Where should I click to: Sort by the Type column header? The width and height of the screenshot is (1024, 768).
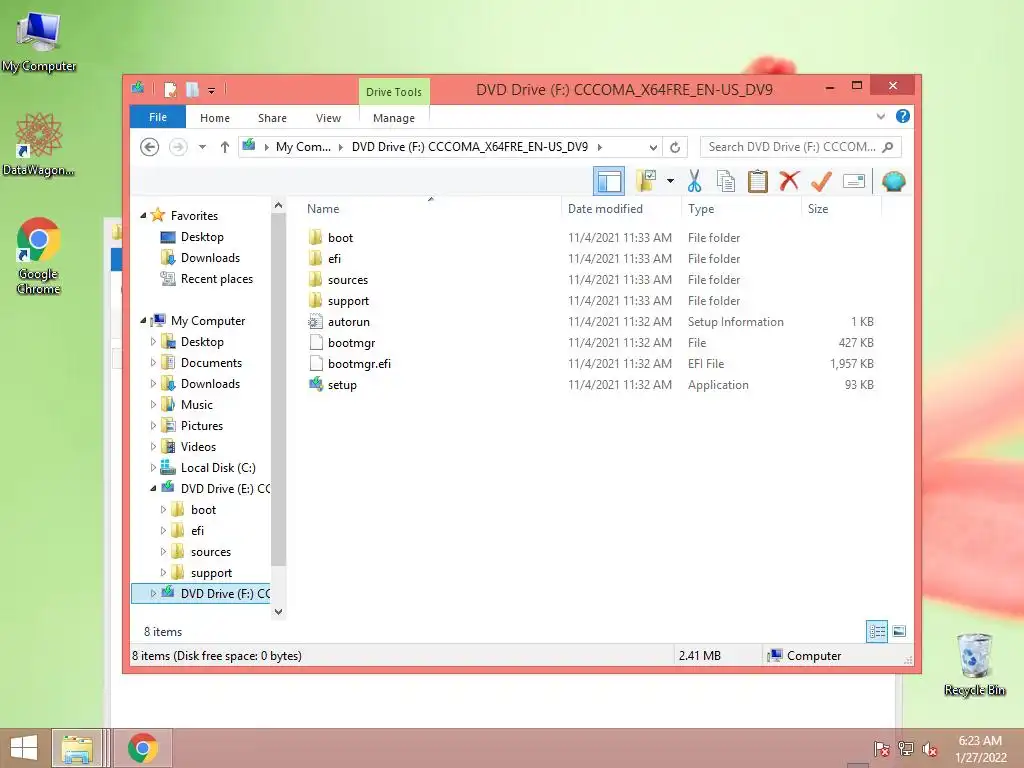[x=701, y=208]
